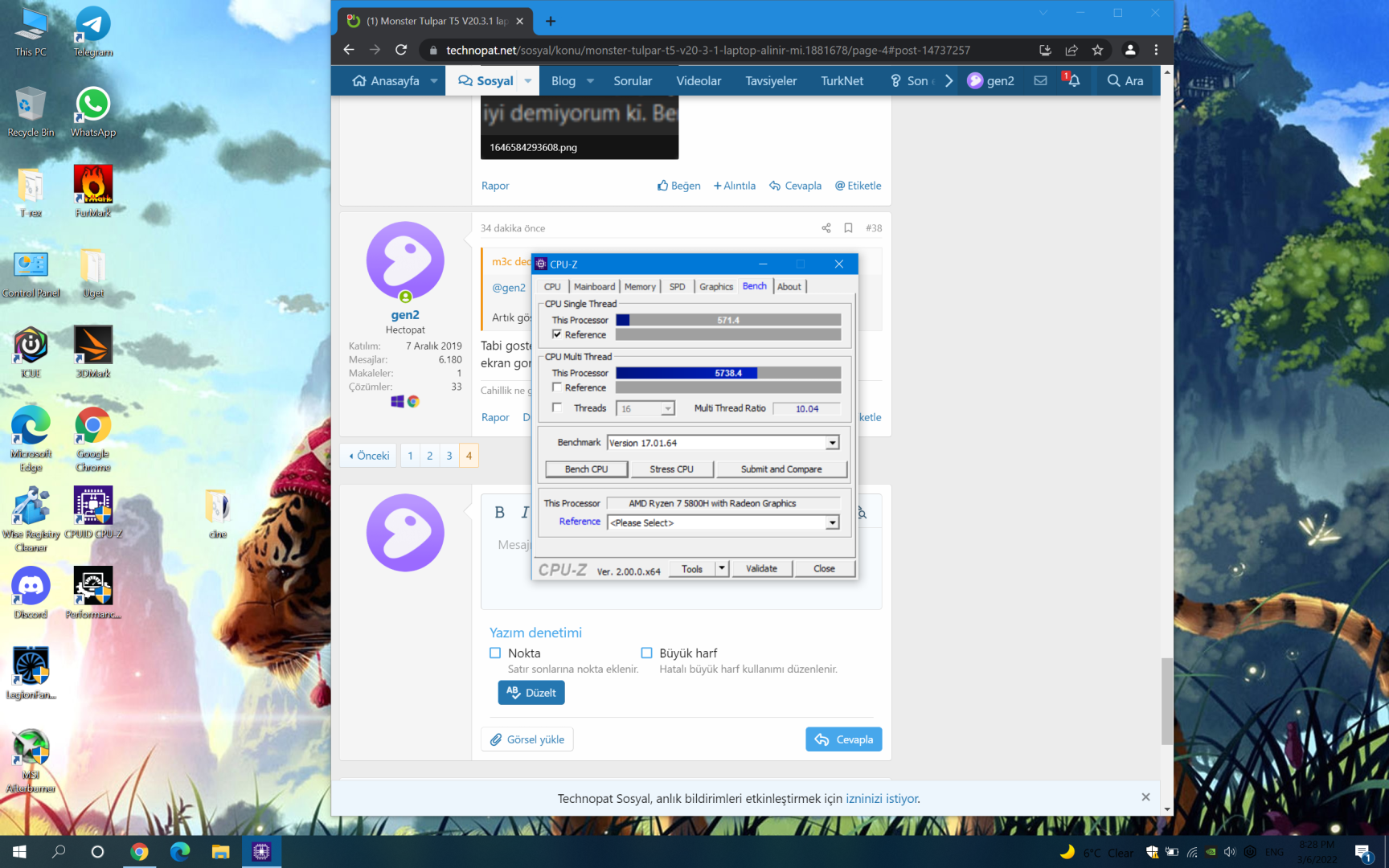The width and height of the screenshot is (1389, 868).
Task: Open Control Panel desktop icon
Action: point(31,272)
